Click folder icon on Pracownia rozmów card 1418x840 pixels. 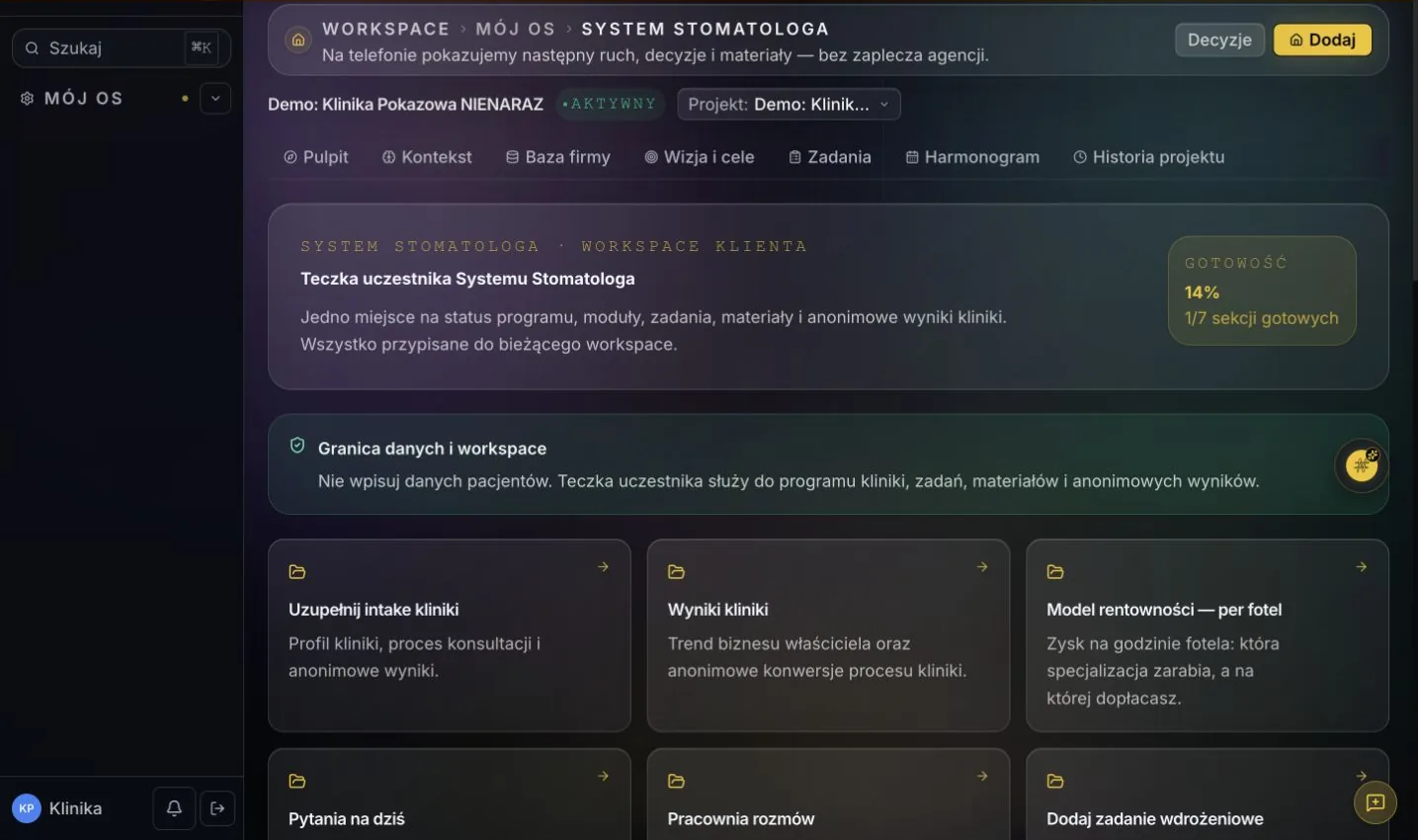[676, 782]
